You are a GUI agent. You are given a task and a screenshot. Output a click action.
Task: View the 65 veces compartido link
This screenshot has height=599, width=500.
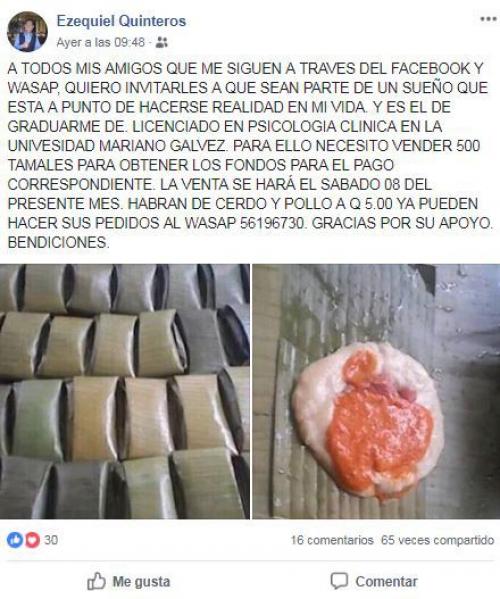[x=438, y=540]
